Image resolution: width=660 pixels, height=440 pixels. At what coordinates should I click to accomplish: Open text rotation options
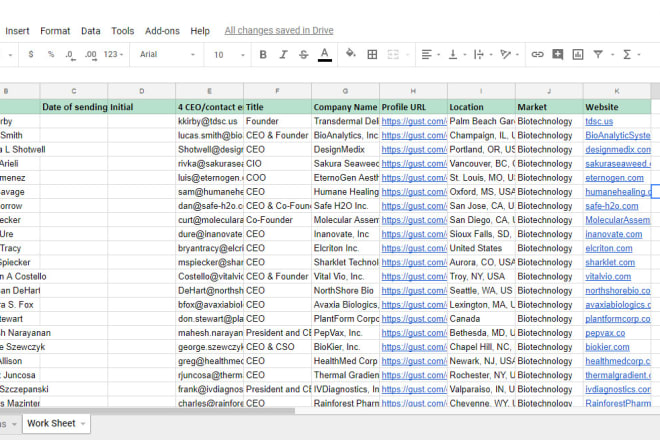(x=505, y=55)
